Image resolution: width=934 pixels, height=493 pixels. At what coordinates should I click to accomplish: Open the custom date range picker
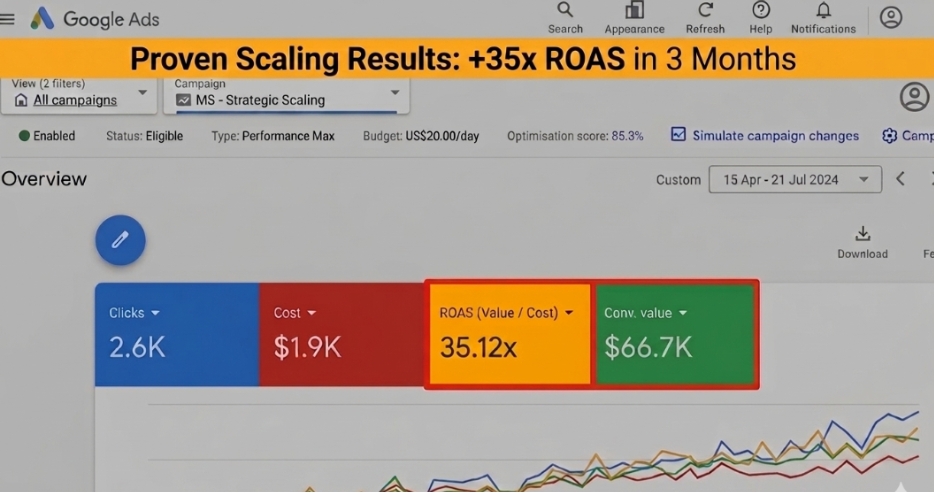(795, 179)
